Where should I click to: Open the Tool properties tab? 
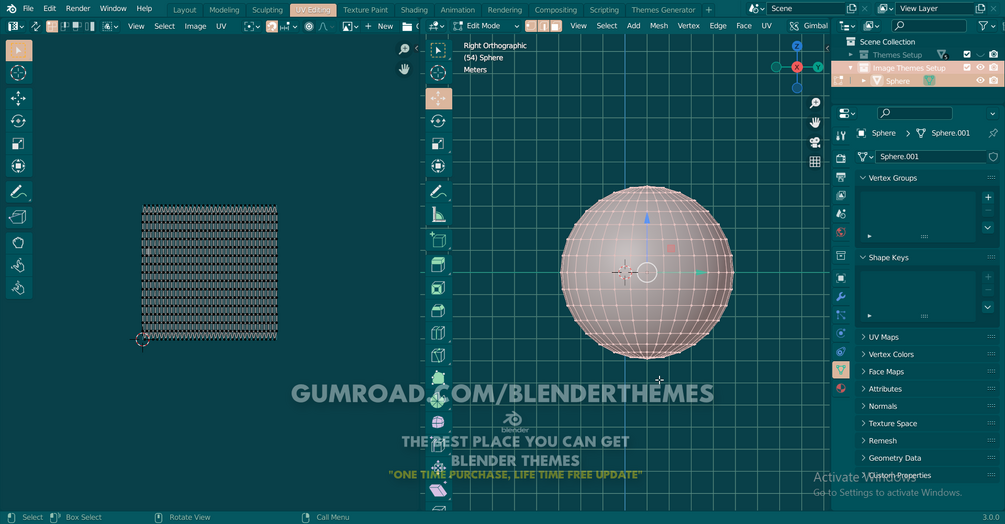coord(841,136)
